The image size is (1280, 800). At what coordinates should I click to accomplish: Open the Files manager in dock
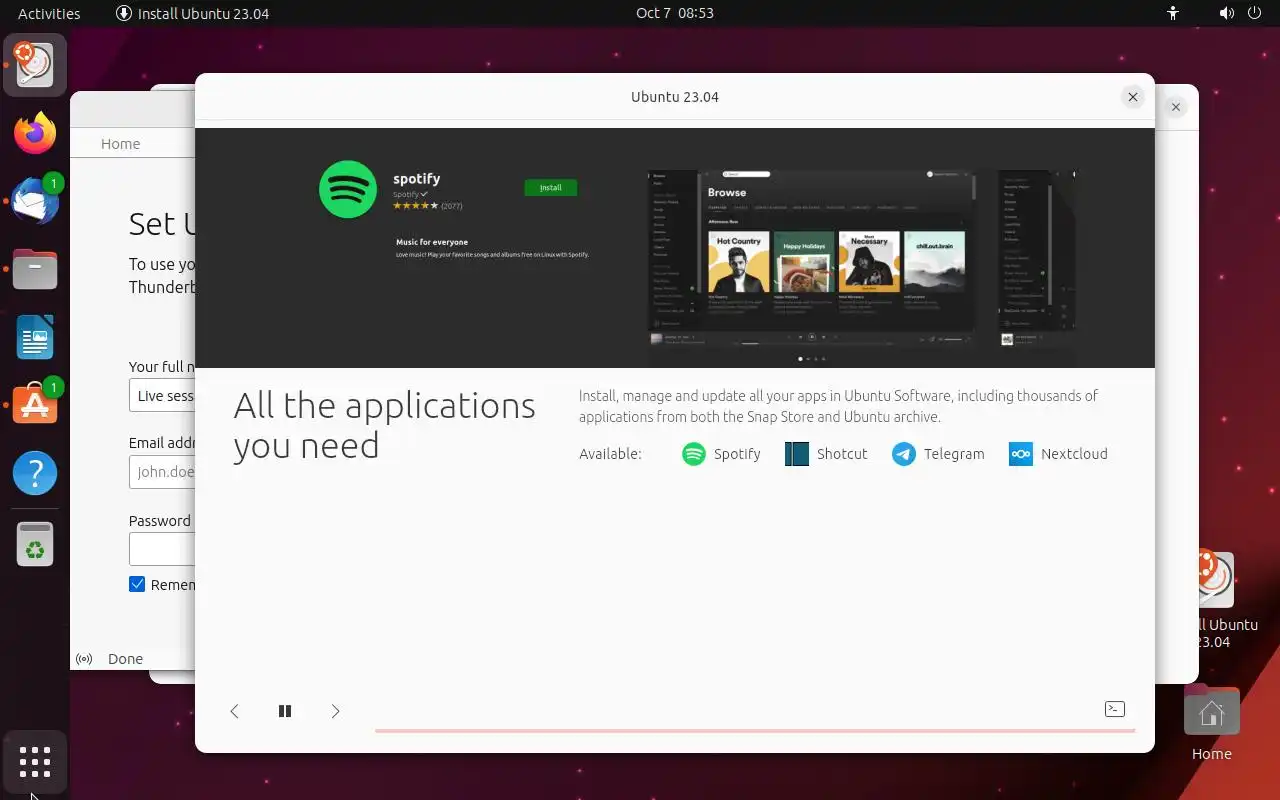coord(35,269)
